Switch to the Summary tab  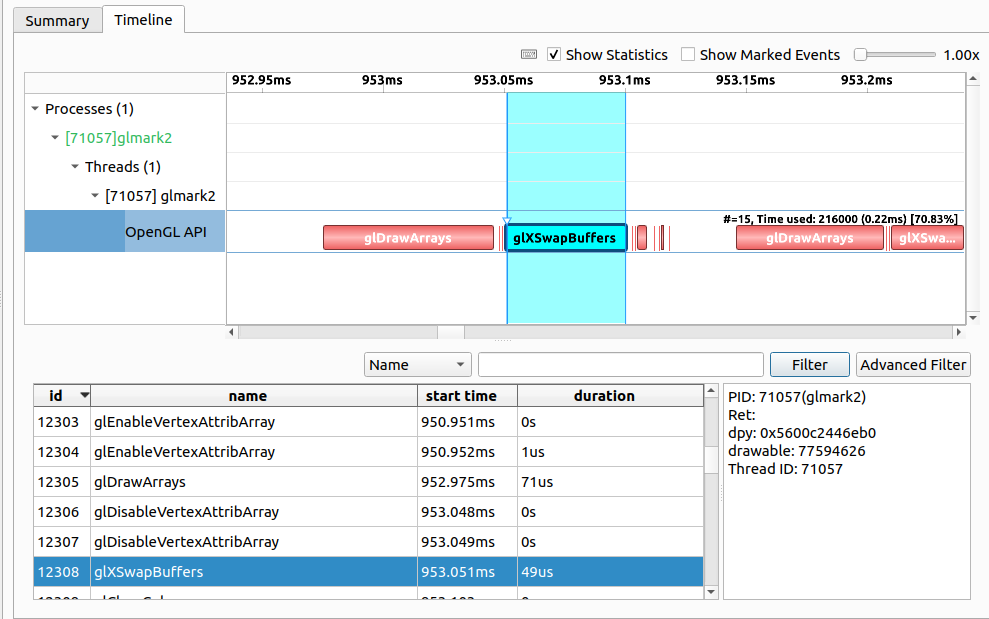click(57, 20)
